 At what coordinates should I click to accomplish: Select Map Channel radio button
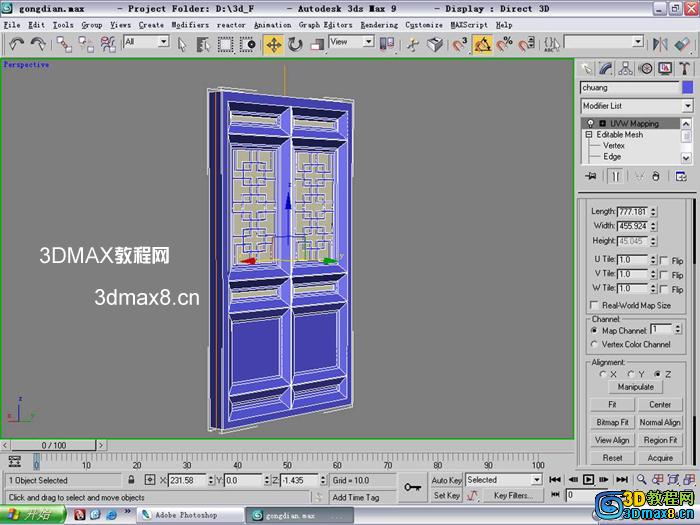pyautogui.click(x=594, y=331)
